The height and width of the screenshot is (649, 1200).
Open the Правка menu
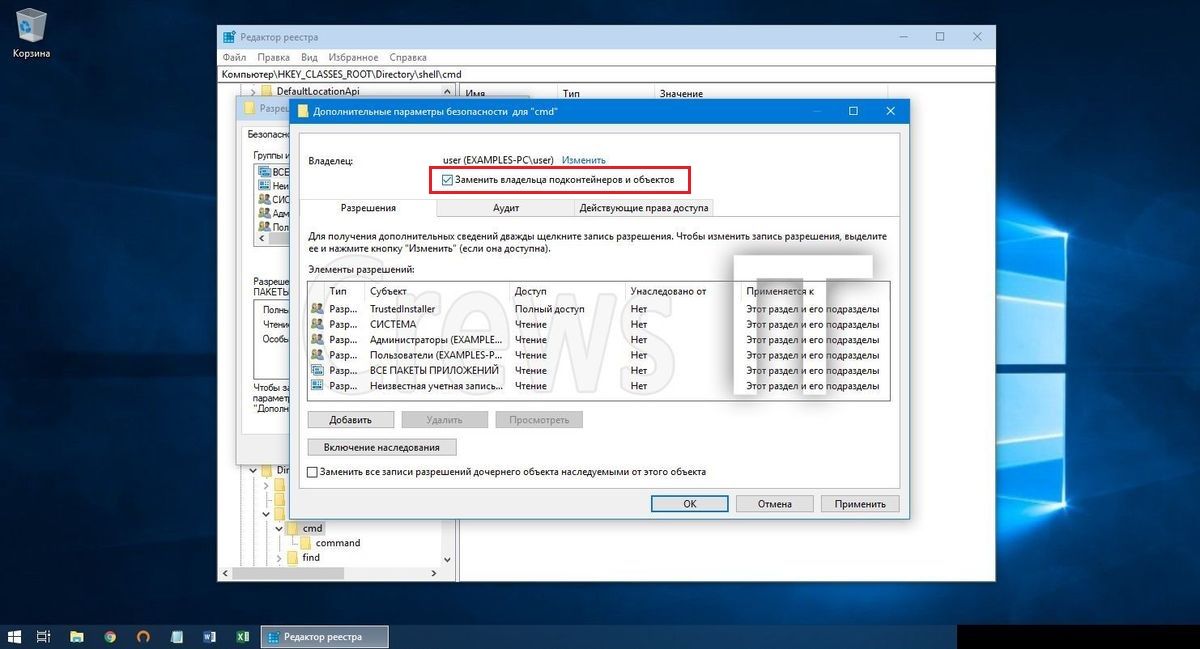coord(274,58)
